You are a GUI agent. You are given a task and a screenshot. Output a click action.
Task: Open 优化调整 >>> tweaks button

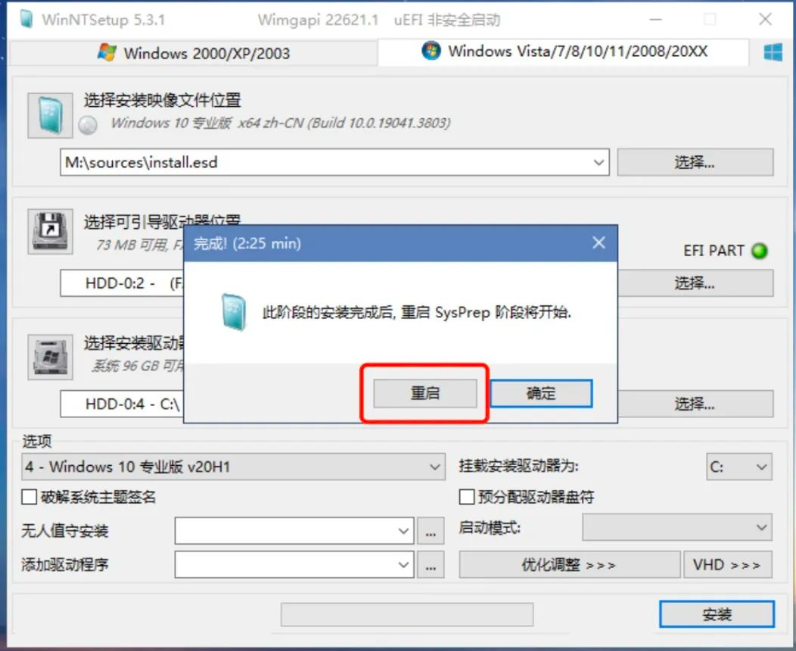pyautogui.click(x=570, y=565)
